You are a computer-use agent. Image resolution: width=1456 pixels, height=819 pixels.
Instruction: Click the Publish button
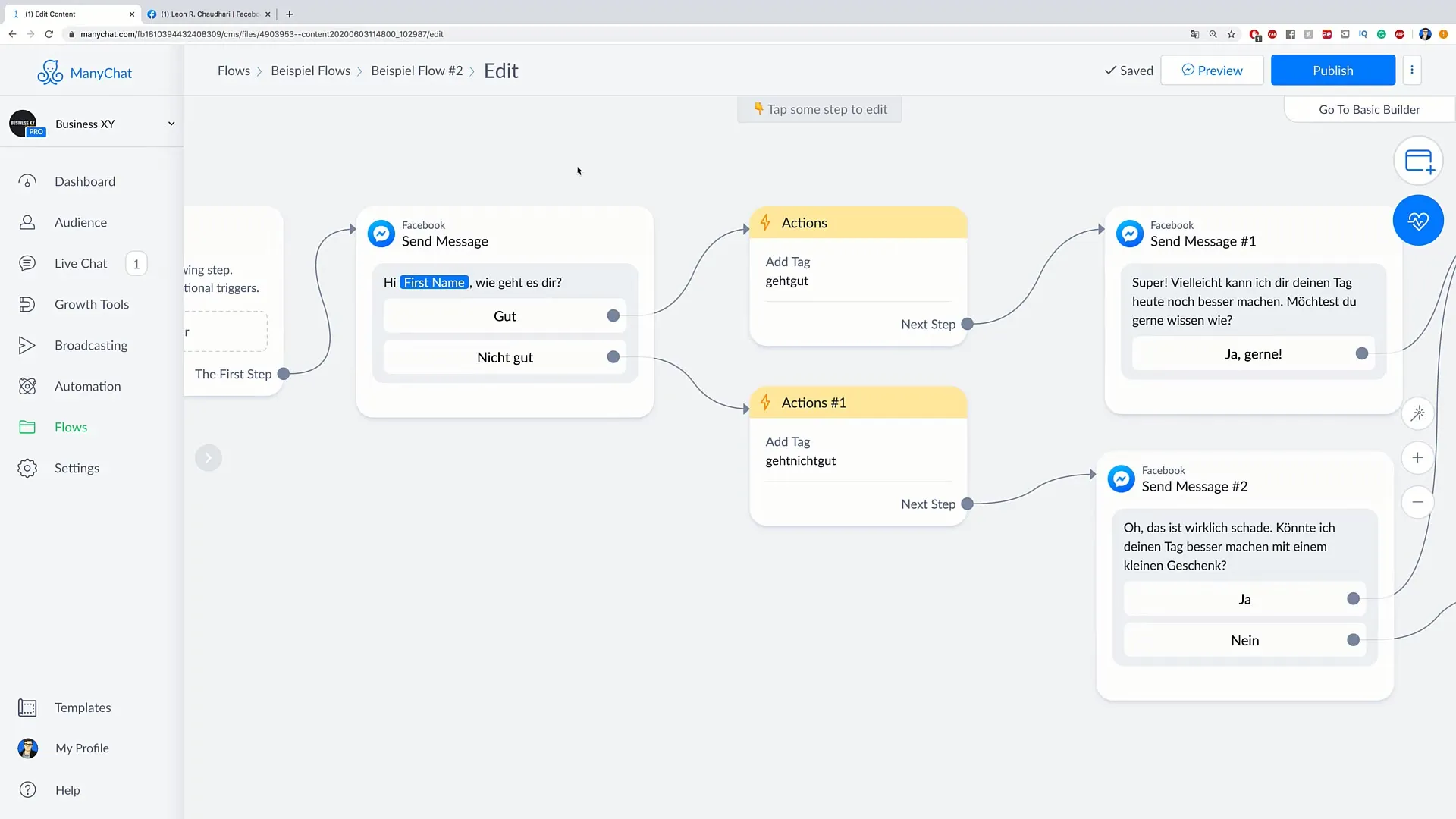tap(1333, 70)
